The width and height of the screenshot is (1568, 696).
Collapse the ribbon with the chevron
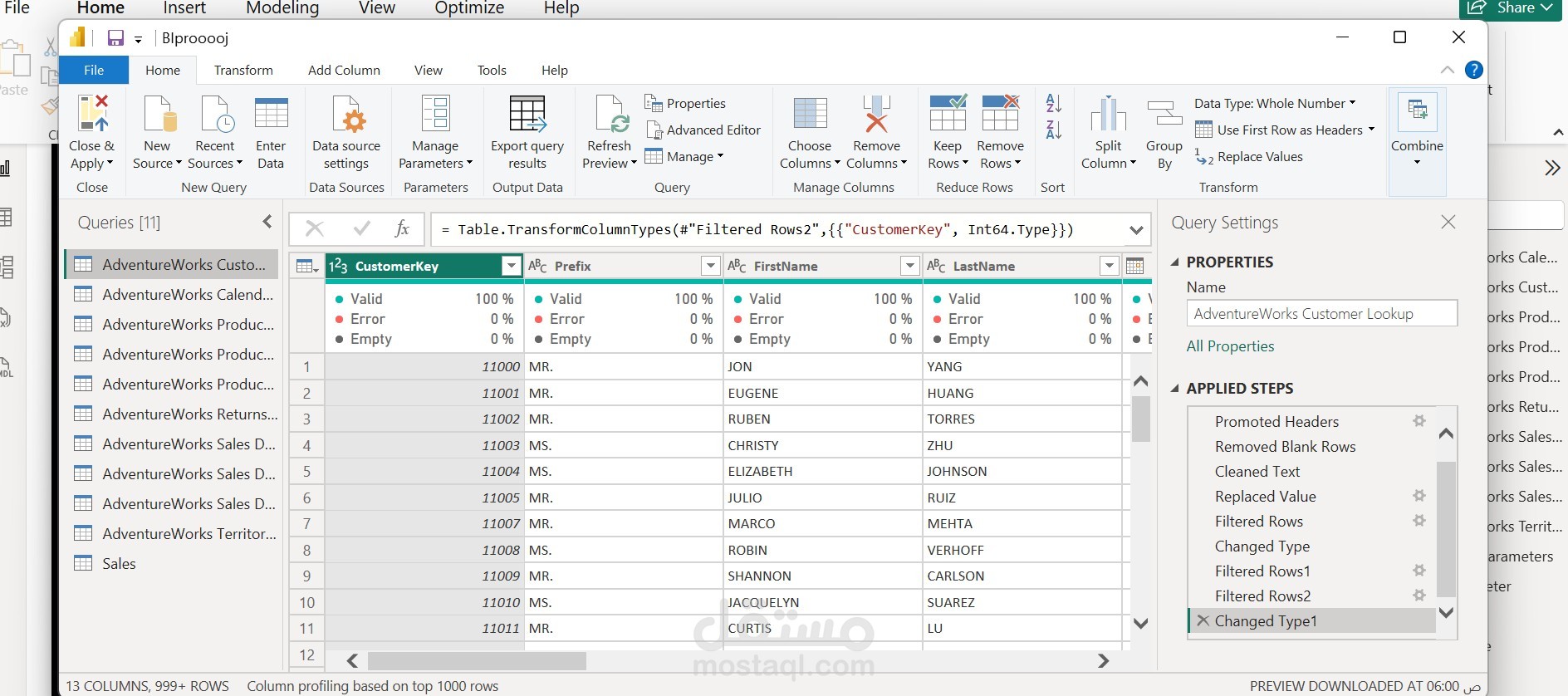[x=1447, y=70]
